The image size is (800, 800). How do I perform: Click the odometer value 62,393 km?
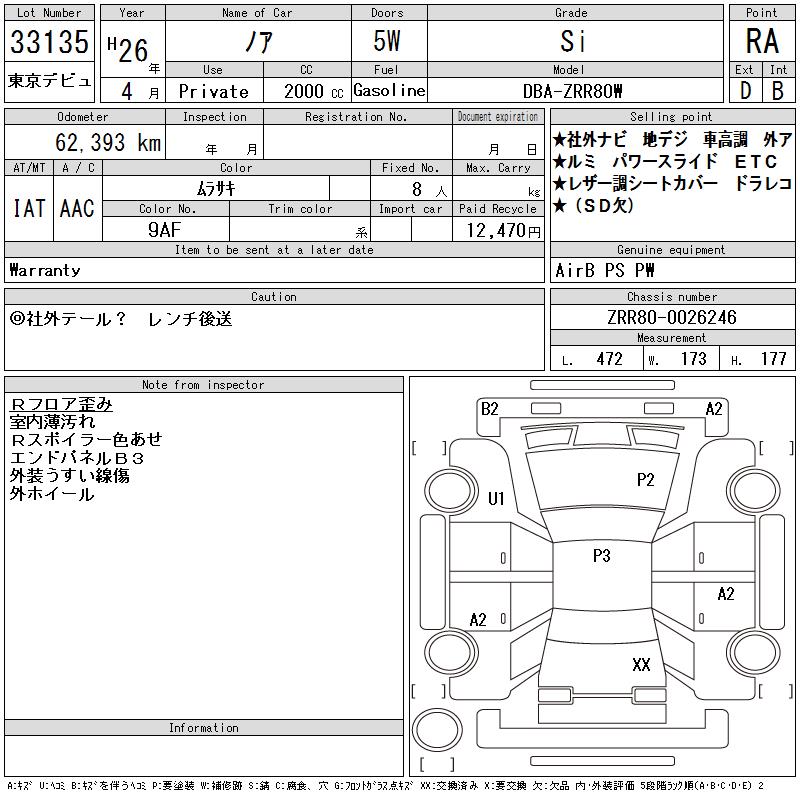click(x=108, y=142)
